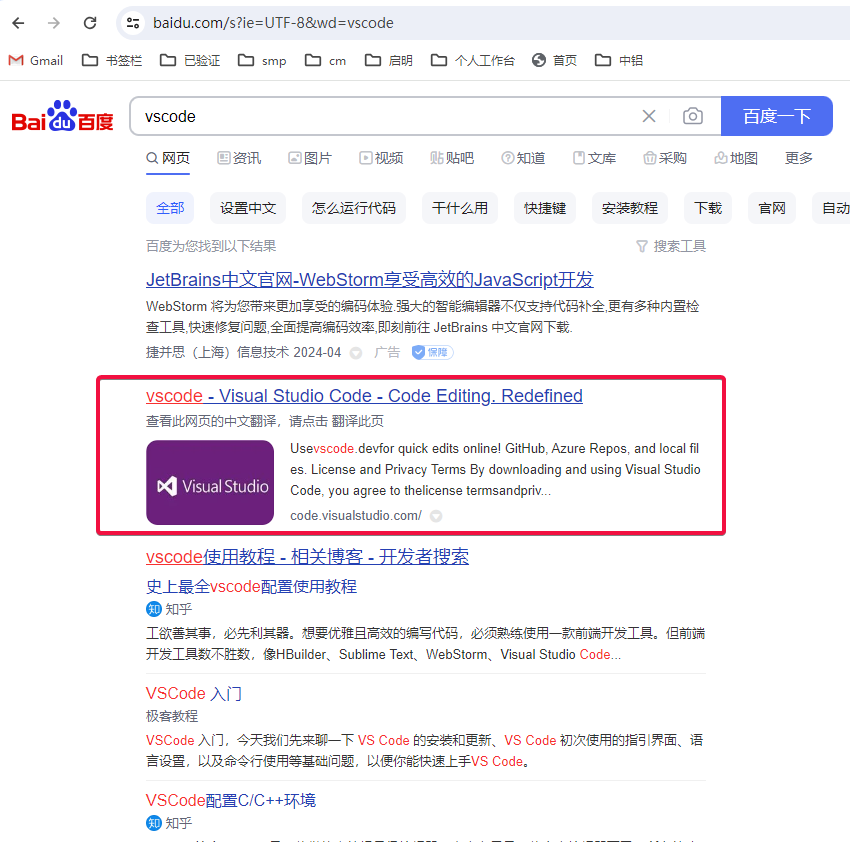850x842 pixels.
Task: Open the VSCode 入门 link
Action: pyautogui.click(x=194, y=693)
